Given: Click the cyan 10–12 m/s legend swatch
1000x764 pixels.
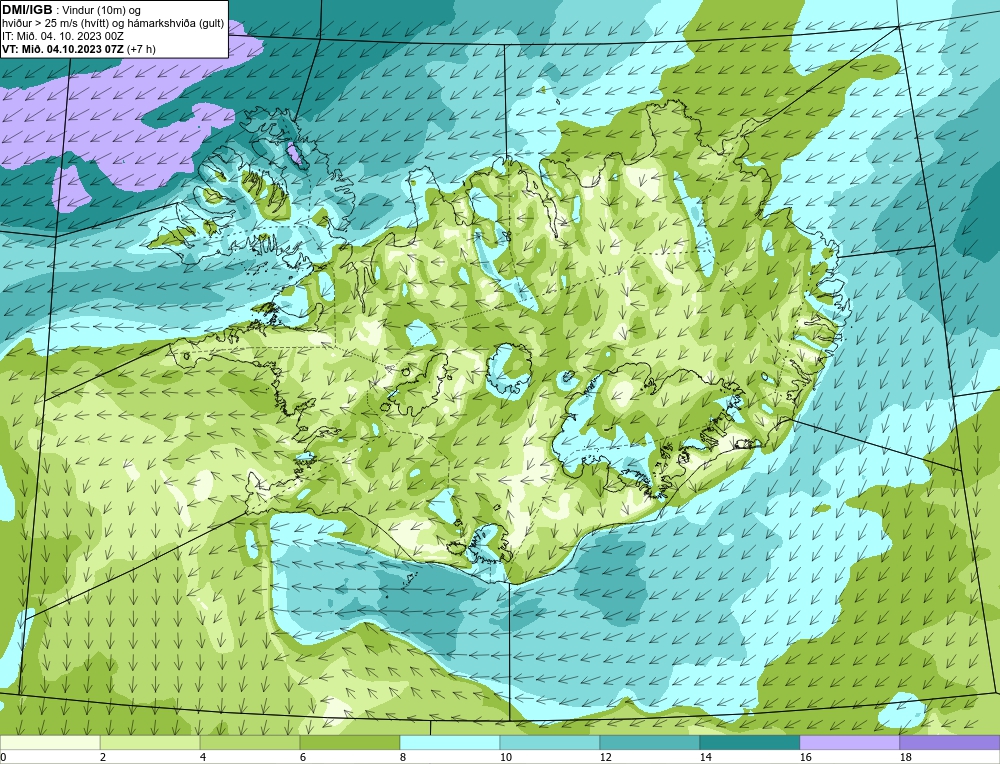Looking at the screenshot, I should tap(550, 742).
